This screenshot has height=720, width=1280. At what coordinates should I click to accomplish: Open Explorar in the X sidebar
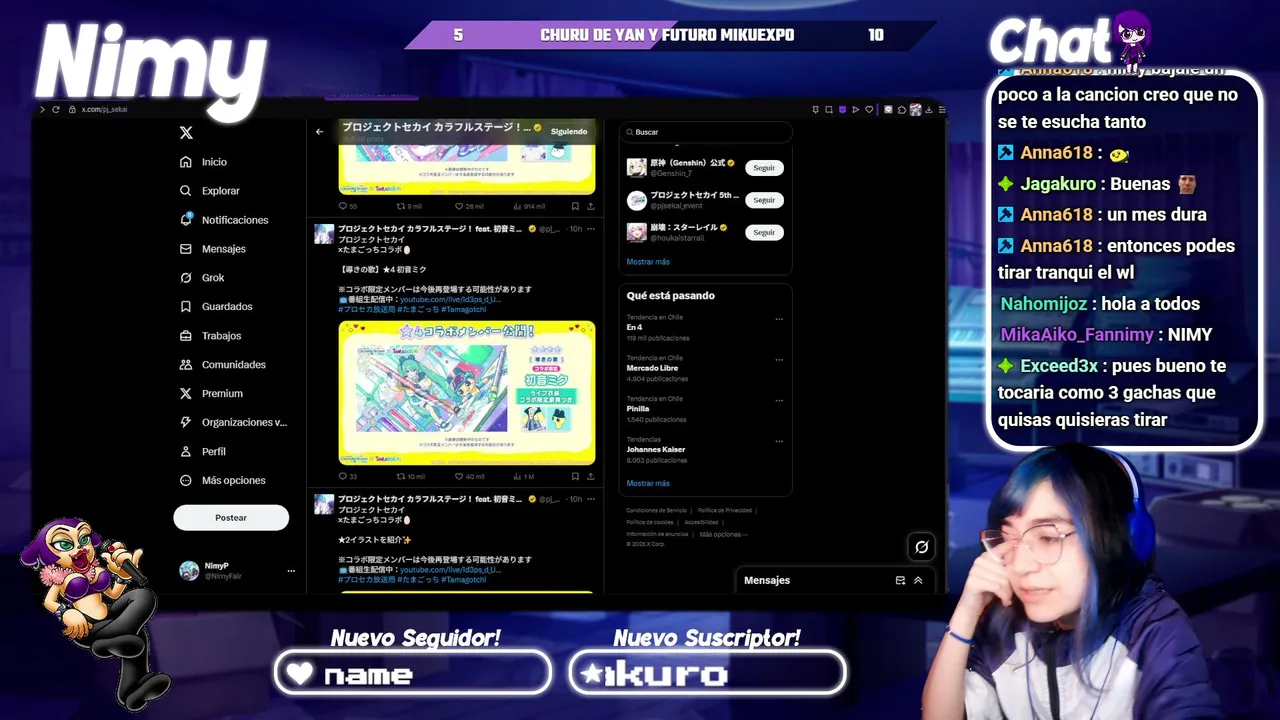[x=210, y=191]
